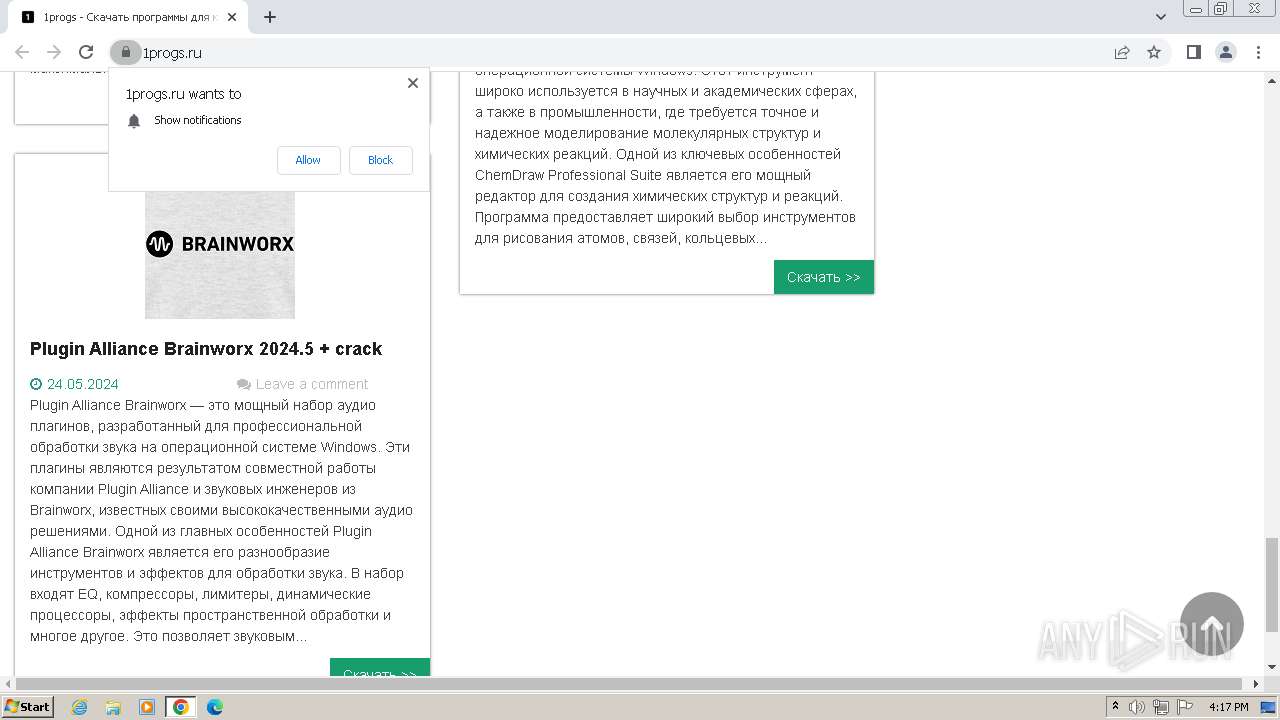Block notifications from 1progs.ru
Viewport: 1280px width, 720px height.
[x=380, y=160]
